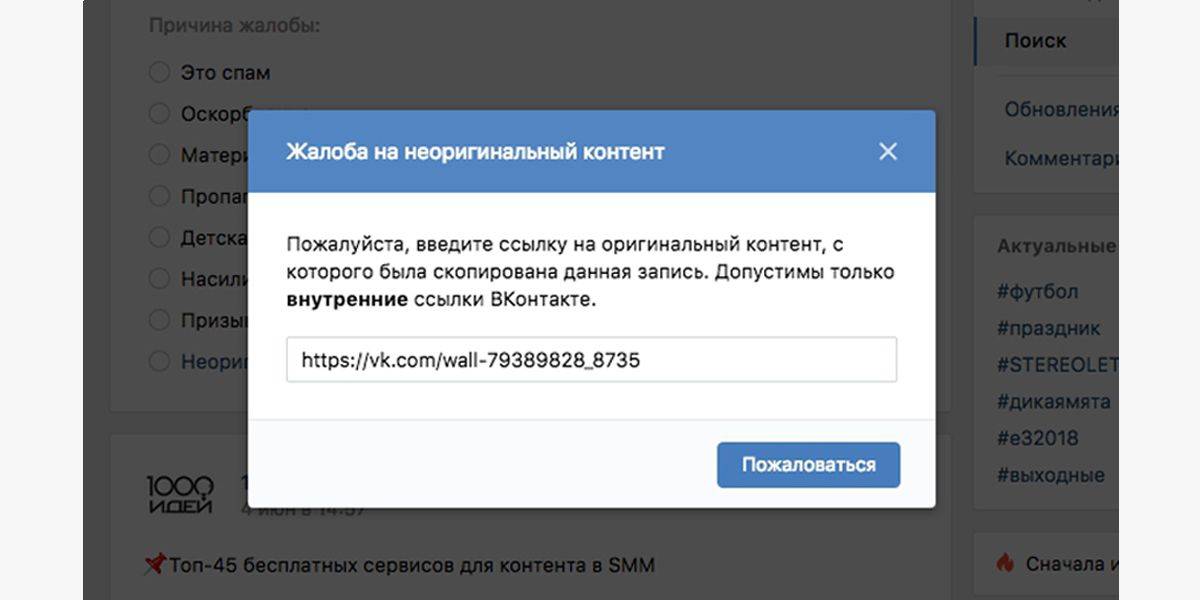Select the radio button starting with 'Матери'
The image size is (1200, 600).
pos(159,155)
